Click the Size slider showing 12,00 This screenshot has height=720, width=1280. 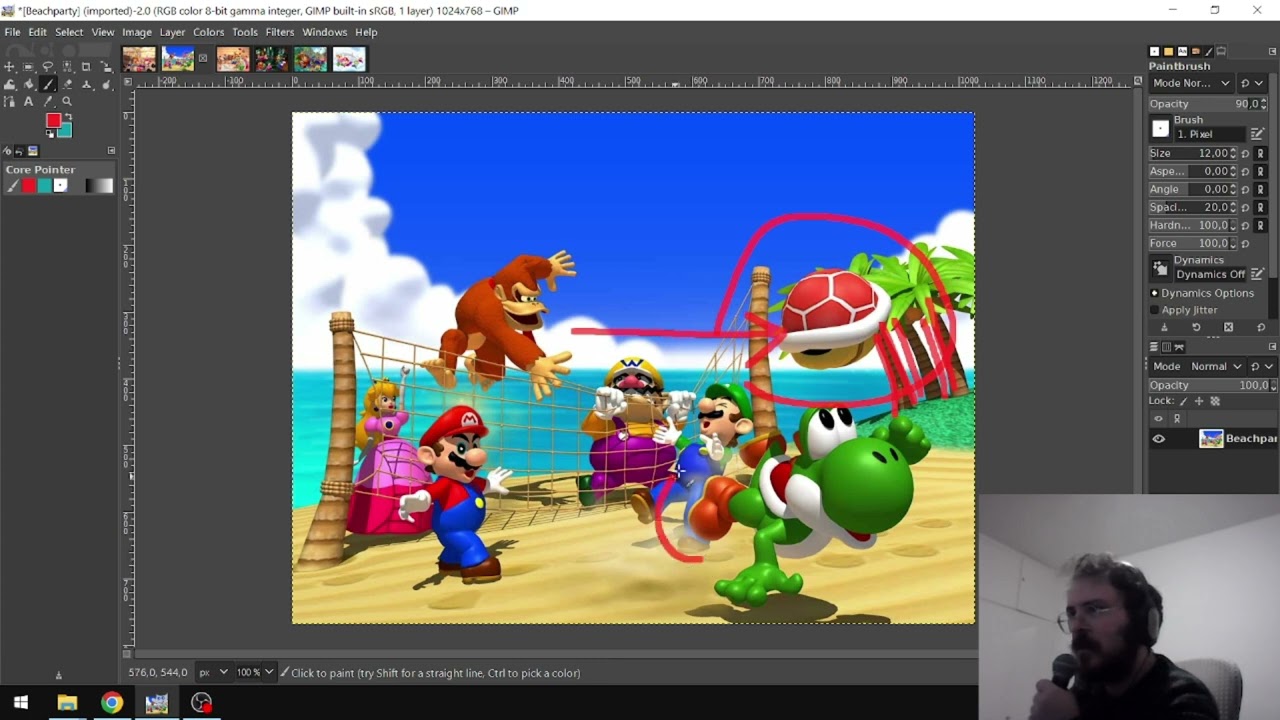[1194, 153]
